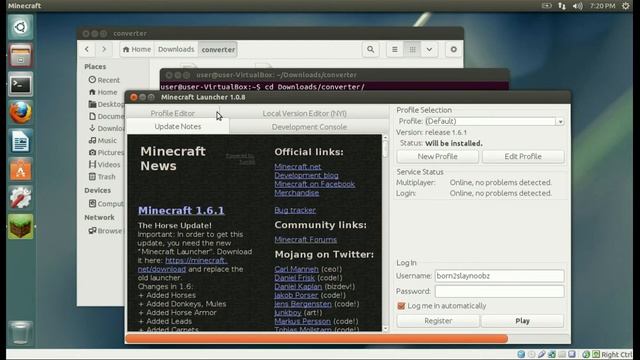Open Minecraft Forums link
Screen dimensions: 640x360
[305, 239]
